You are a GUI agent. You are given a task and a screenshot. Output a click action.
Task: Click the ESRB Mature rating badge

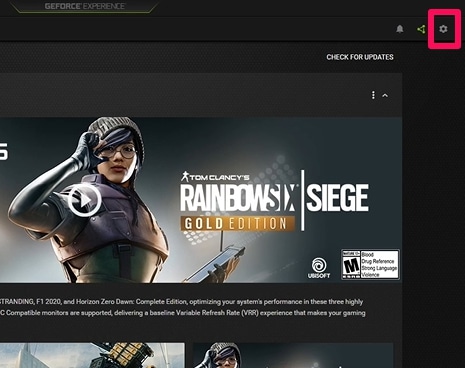[370, 264]
